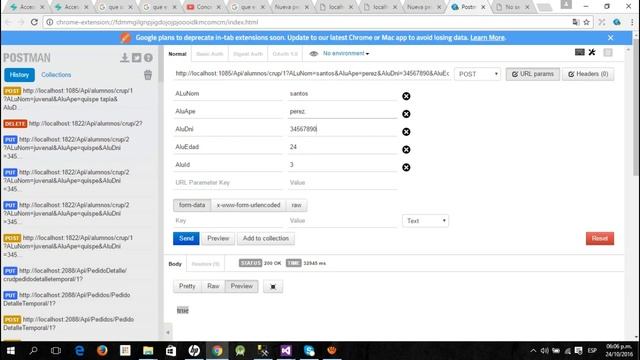Select the OAuth 1.0 tab

tap(285, 54)
